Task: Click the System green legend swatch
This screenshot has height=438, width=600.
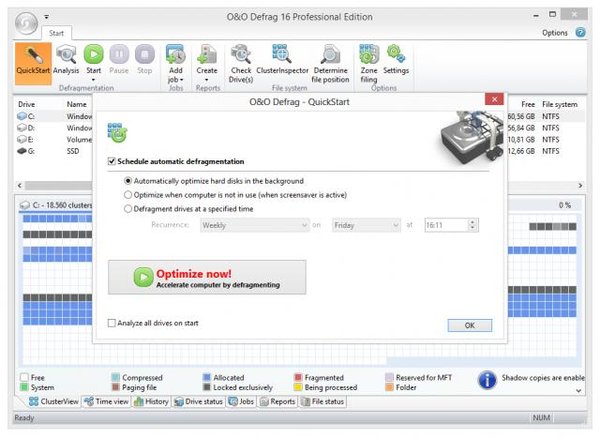Action: (24, 387)
